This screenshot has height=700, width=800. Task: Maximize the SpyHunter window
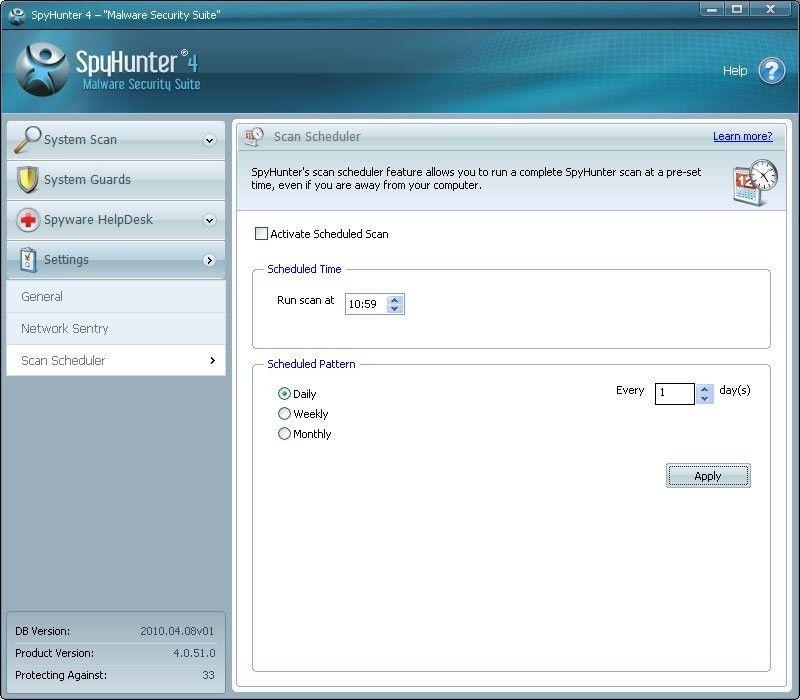[737, 9]
